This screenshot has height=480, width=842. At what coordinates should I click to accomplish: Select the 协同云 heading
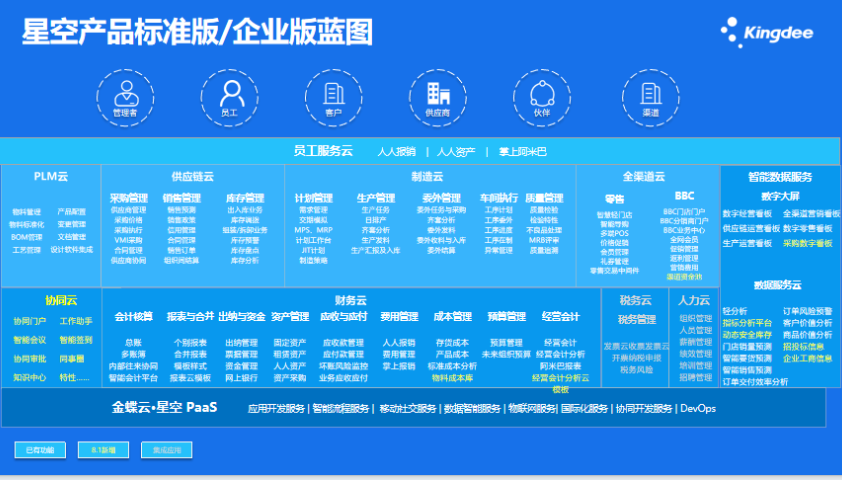point(61,300)
